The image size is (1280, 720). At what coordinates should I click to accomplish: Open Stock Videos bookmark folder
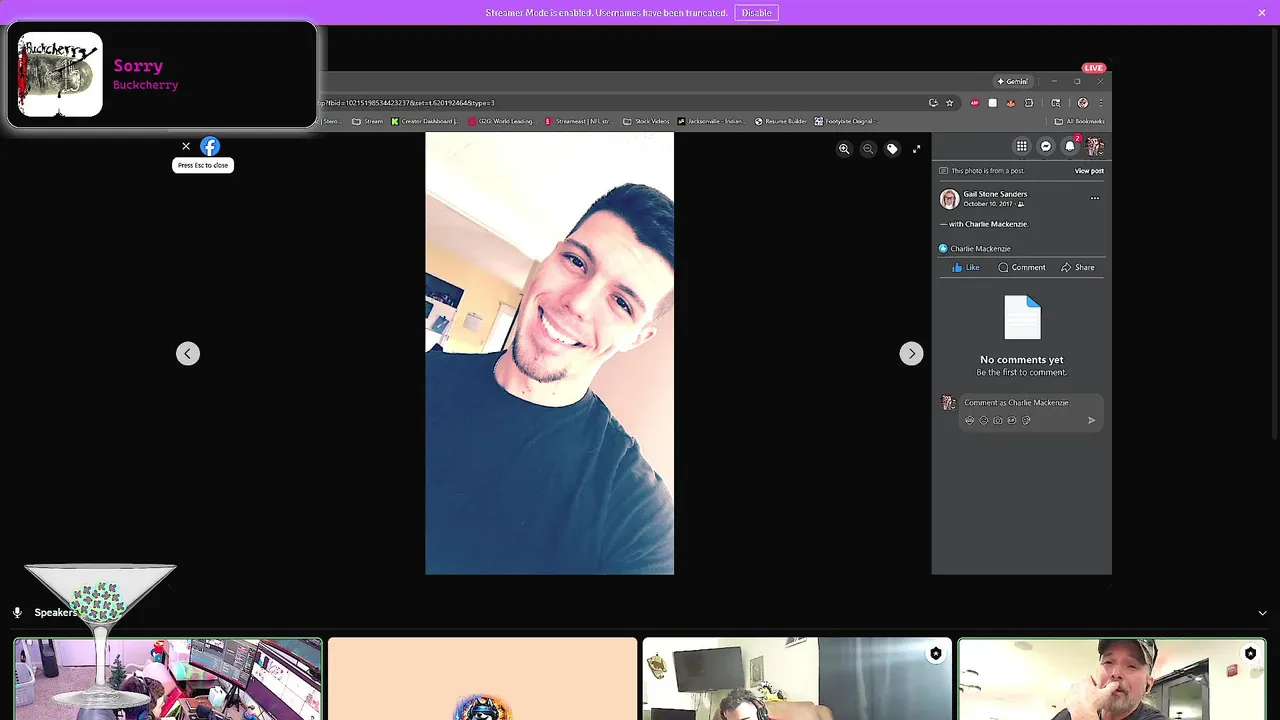coord(646,121)
